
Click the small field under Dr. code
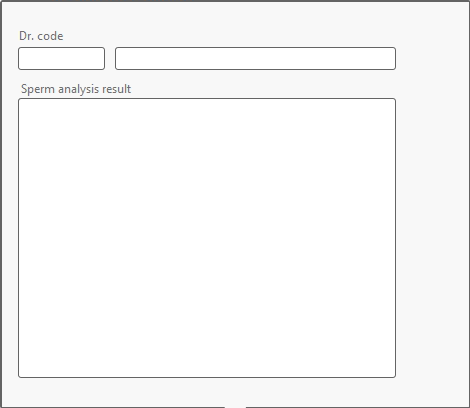click(x=61, y=58)
